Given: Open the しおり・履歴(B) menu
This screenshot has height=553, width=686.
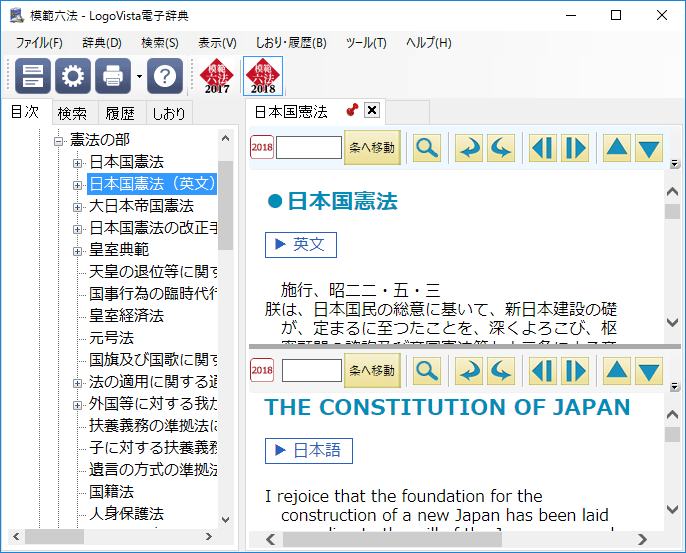Looking at the screenshot, I should coord(291,43).
